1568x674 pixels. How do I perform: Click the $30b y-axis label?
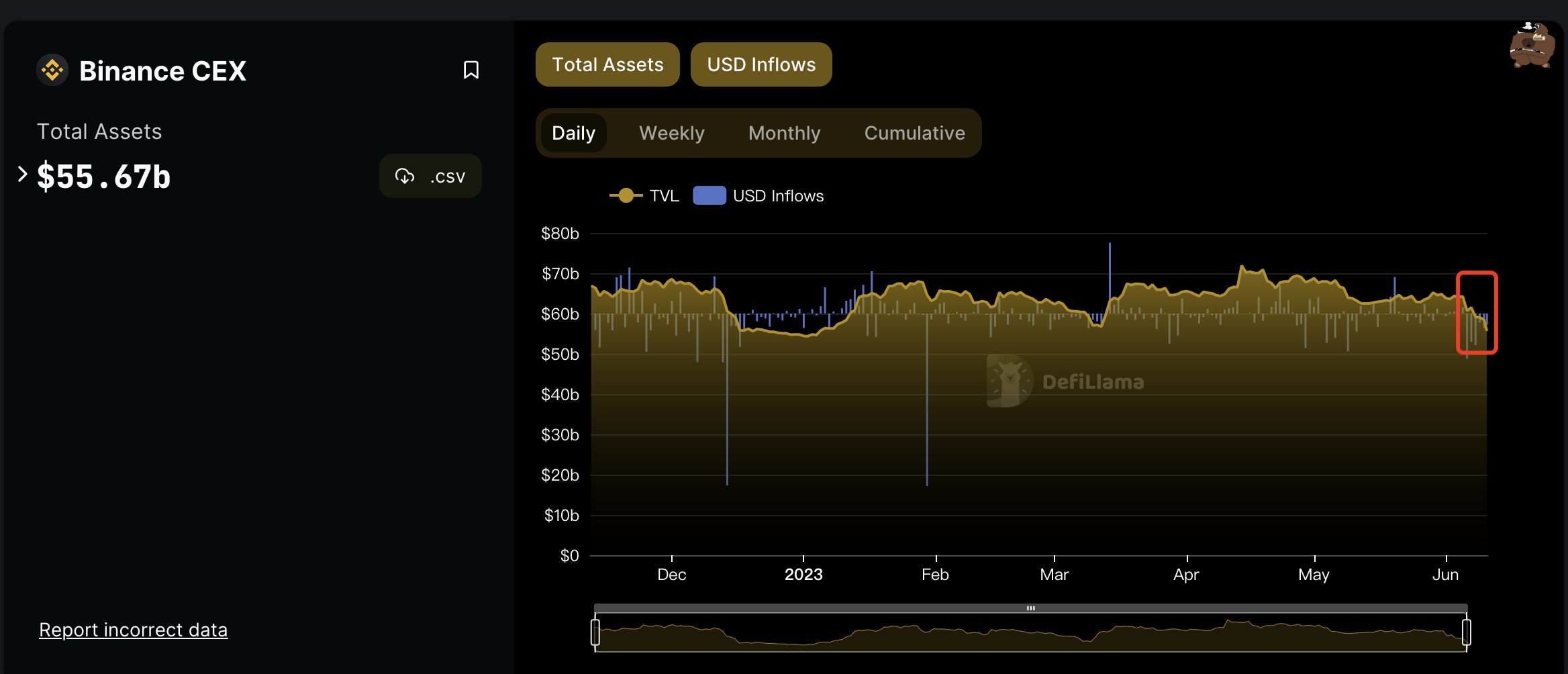click(560, 435)
